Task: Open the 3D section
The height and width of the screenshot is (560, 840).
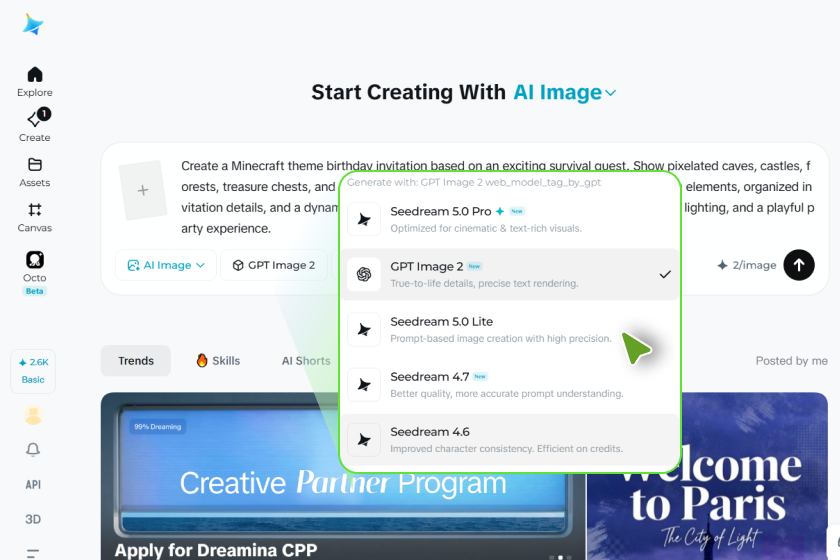Action: (33, 519)
